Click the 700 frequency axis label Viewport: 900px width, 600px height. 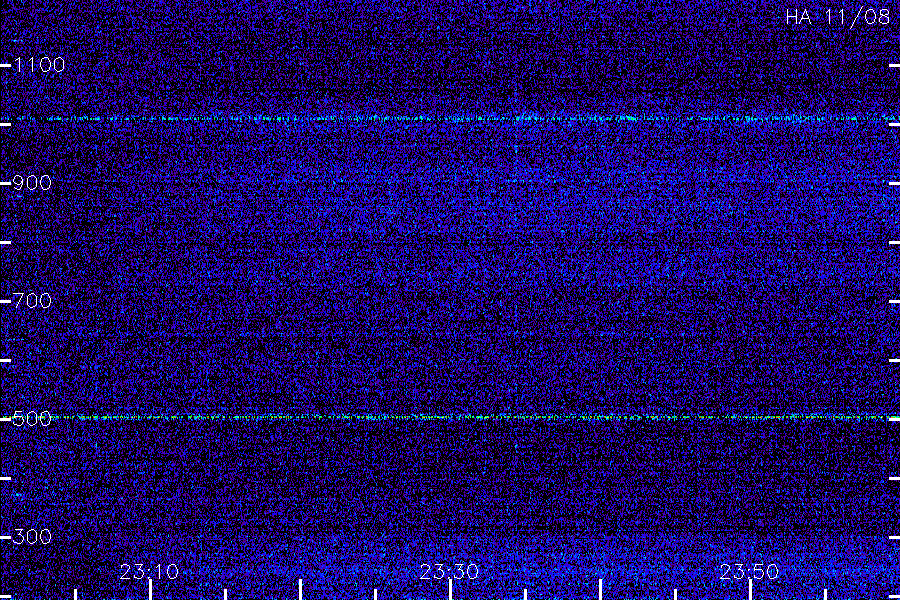(32, 301)
